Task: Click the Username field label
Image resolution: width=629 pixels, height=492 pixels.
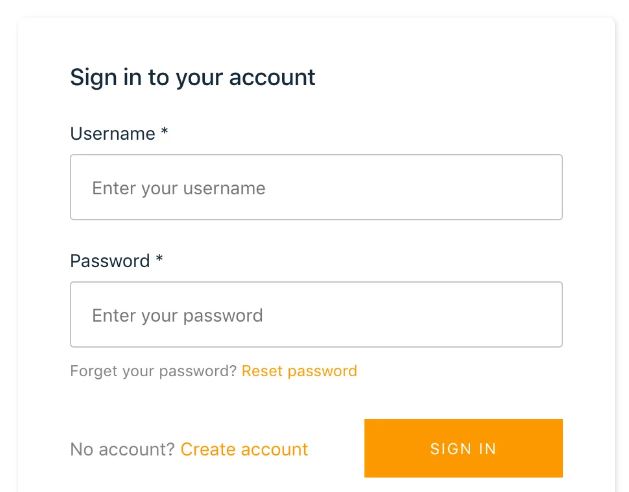Action: [112, 134]
